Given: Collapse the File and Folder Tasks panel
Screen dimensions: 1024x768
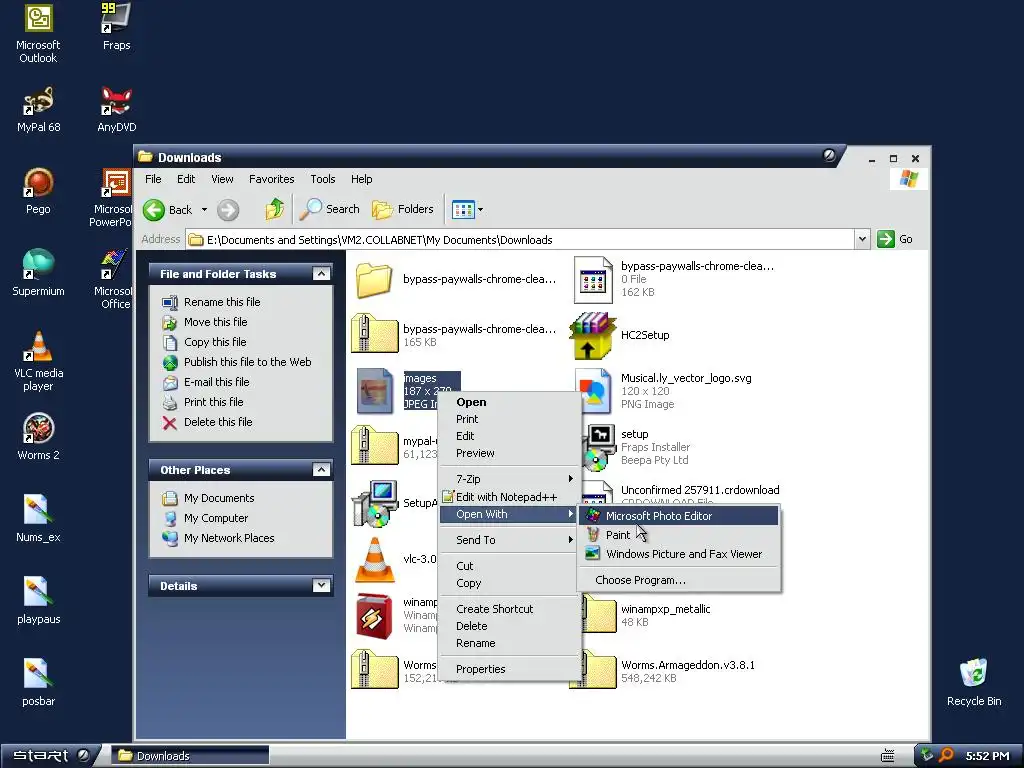Looking at the screenshot, I should tap(321, 274).
